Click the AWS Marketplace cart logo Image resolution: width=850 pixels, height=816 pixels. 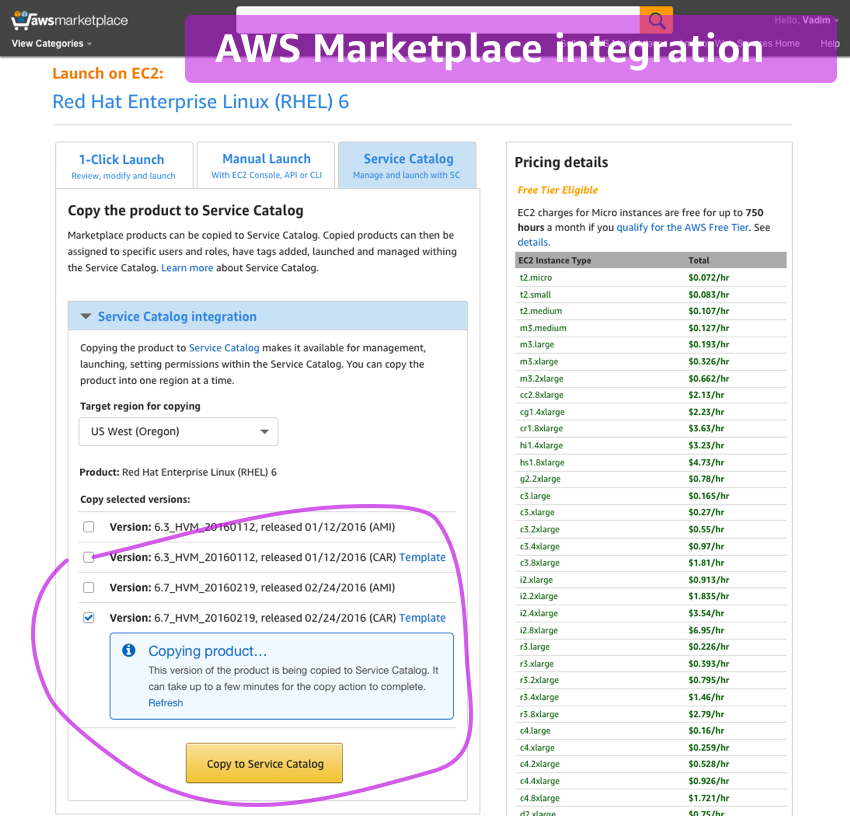[69, 21]
